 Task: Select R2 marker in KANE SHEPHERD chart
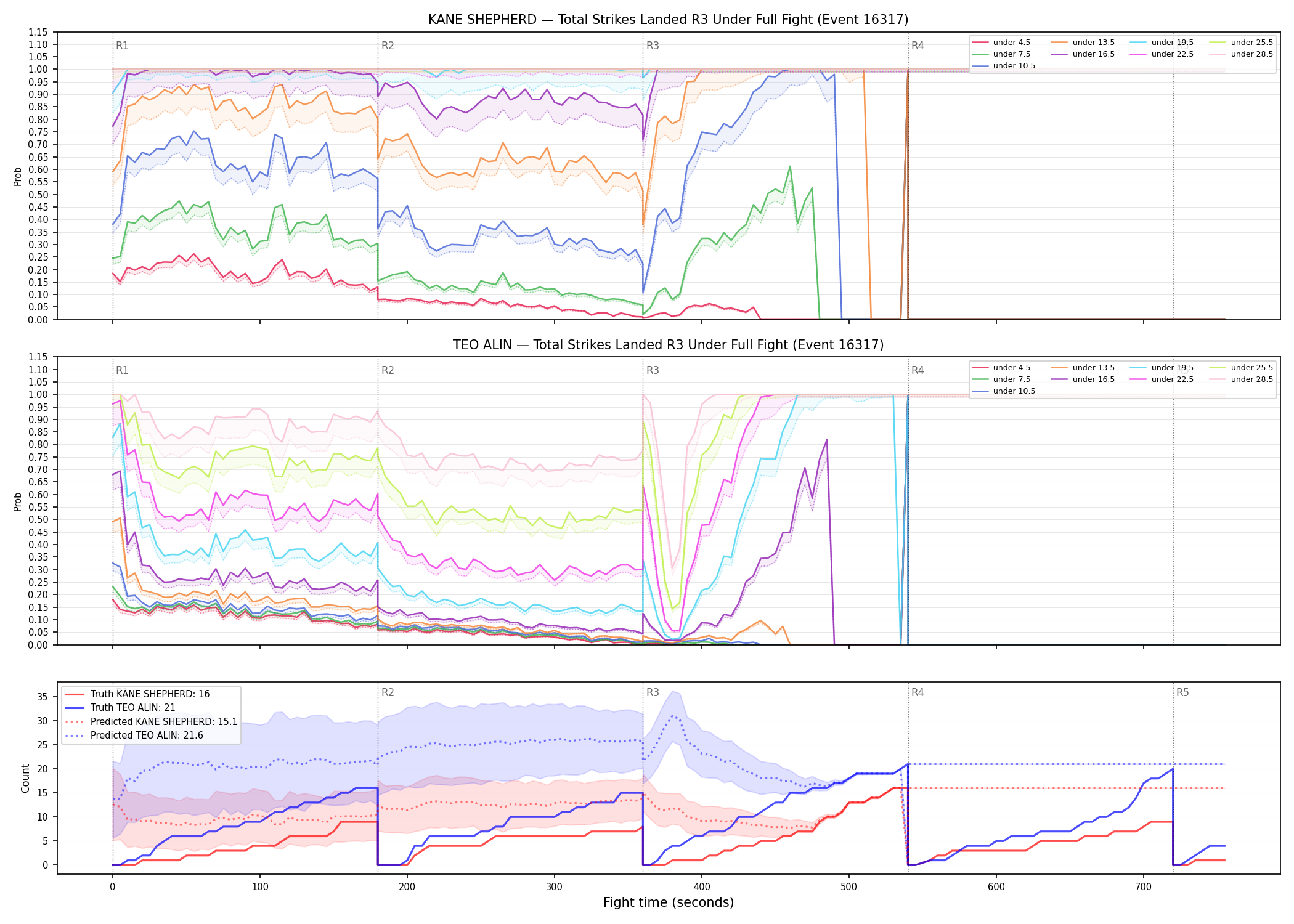click(388, 46)
